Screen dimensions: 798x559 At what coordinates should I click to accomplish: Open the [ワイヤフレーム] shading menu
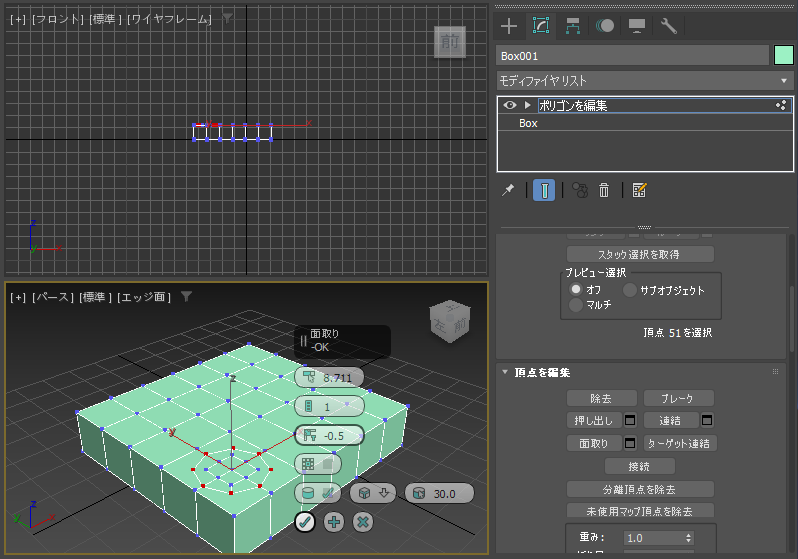coord(169,19)
